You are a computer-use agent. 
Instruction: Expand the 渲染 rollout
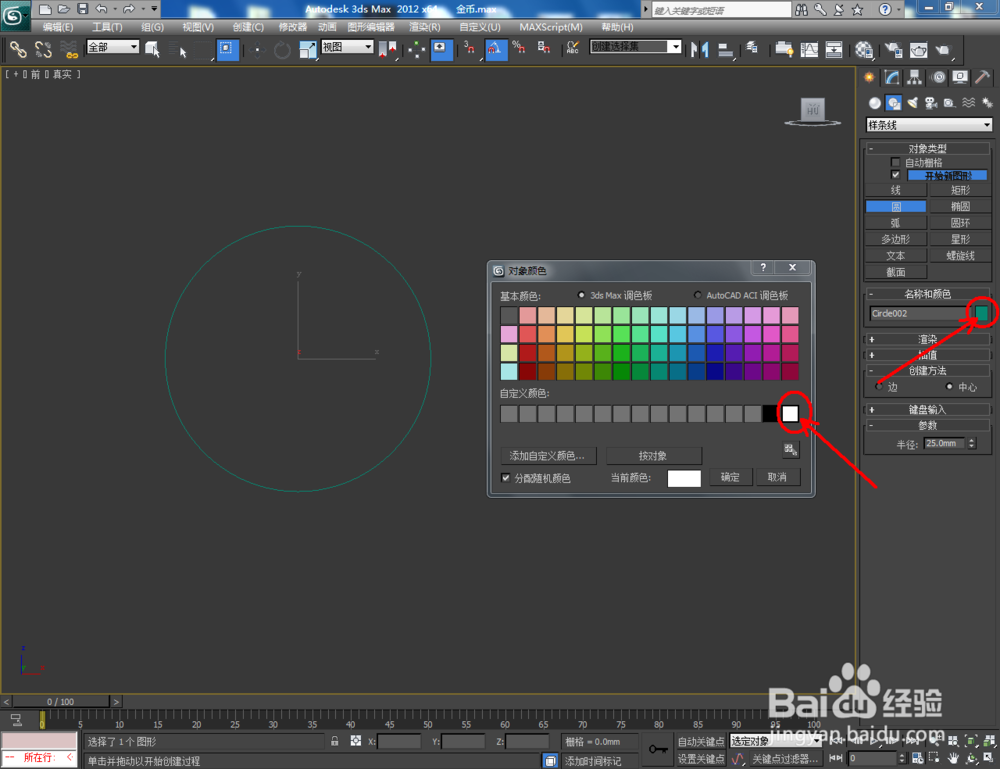(x=928, y=339)
